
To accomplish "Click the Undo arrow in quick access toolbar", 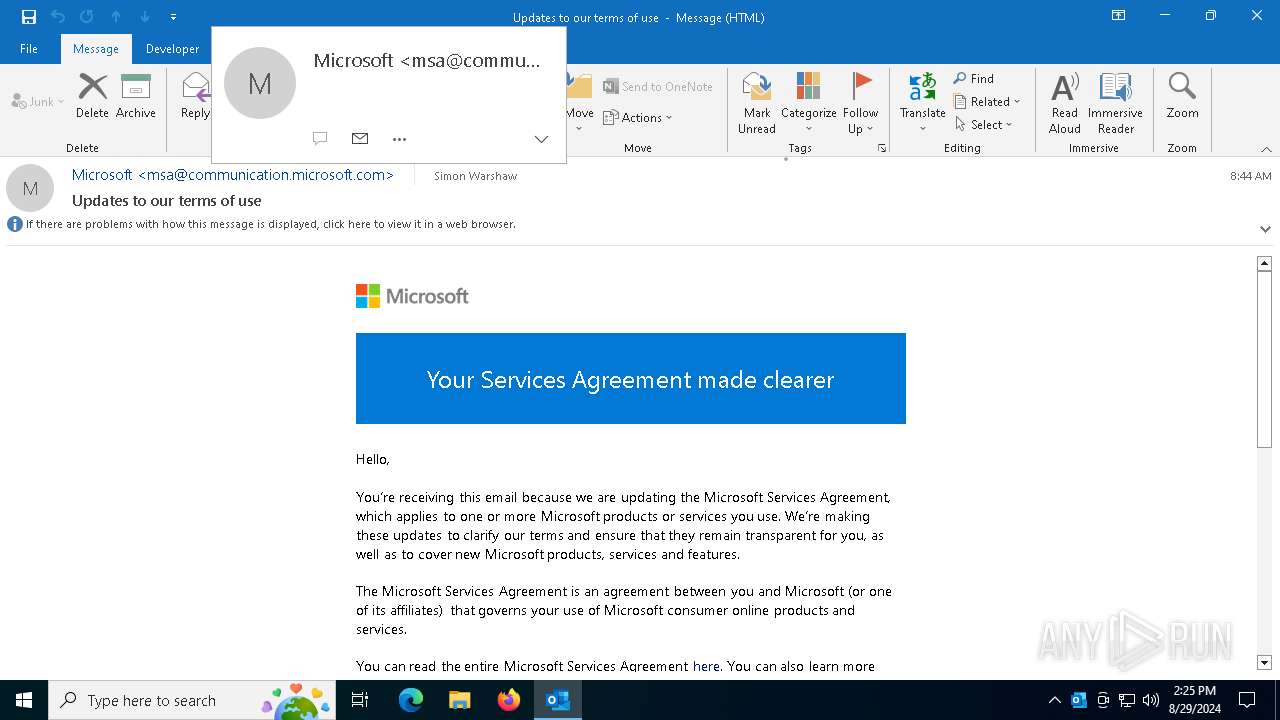I will [58, 17].
